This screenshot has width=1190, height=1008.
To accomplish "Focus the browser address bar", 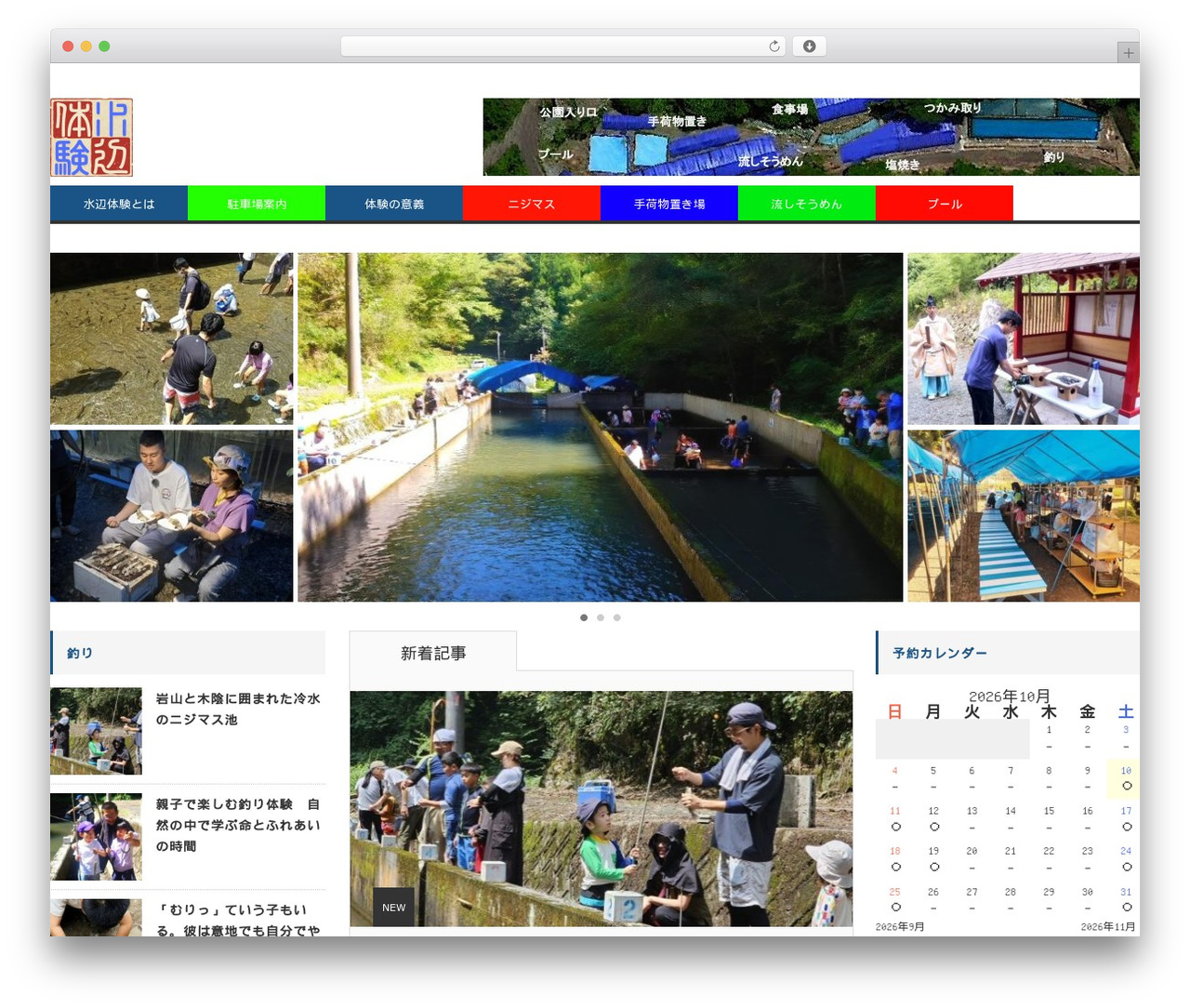I will (x=562, y=46).
